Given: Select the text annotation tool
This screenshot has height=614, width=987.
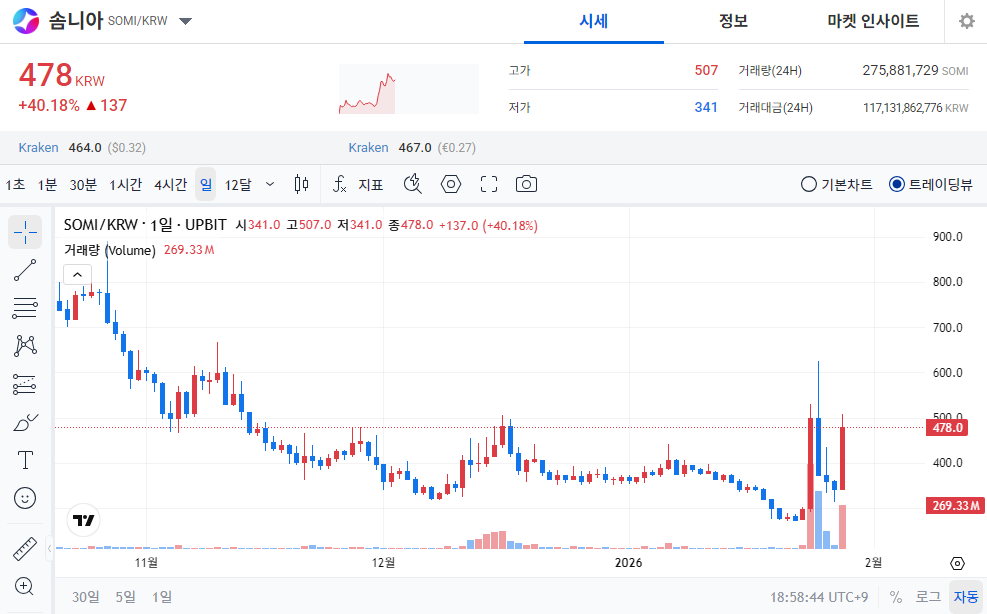Looking at the screenshot, I should pos(25,459).
